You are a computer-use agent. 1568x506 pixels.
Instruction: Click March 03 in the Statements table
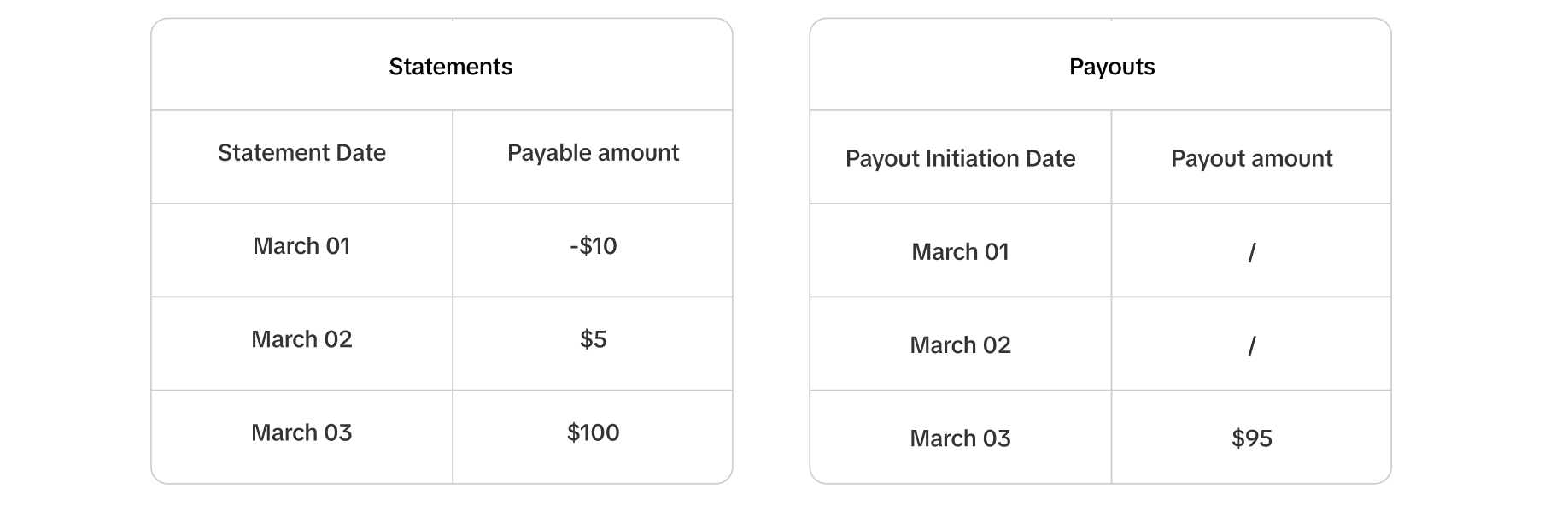[301, 432]
